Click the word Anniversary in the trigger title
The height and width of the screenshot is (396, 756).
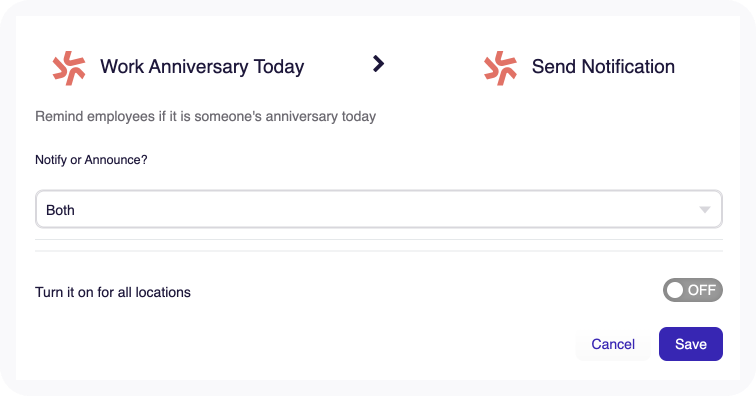[198, 67]
